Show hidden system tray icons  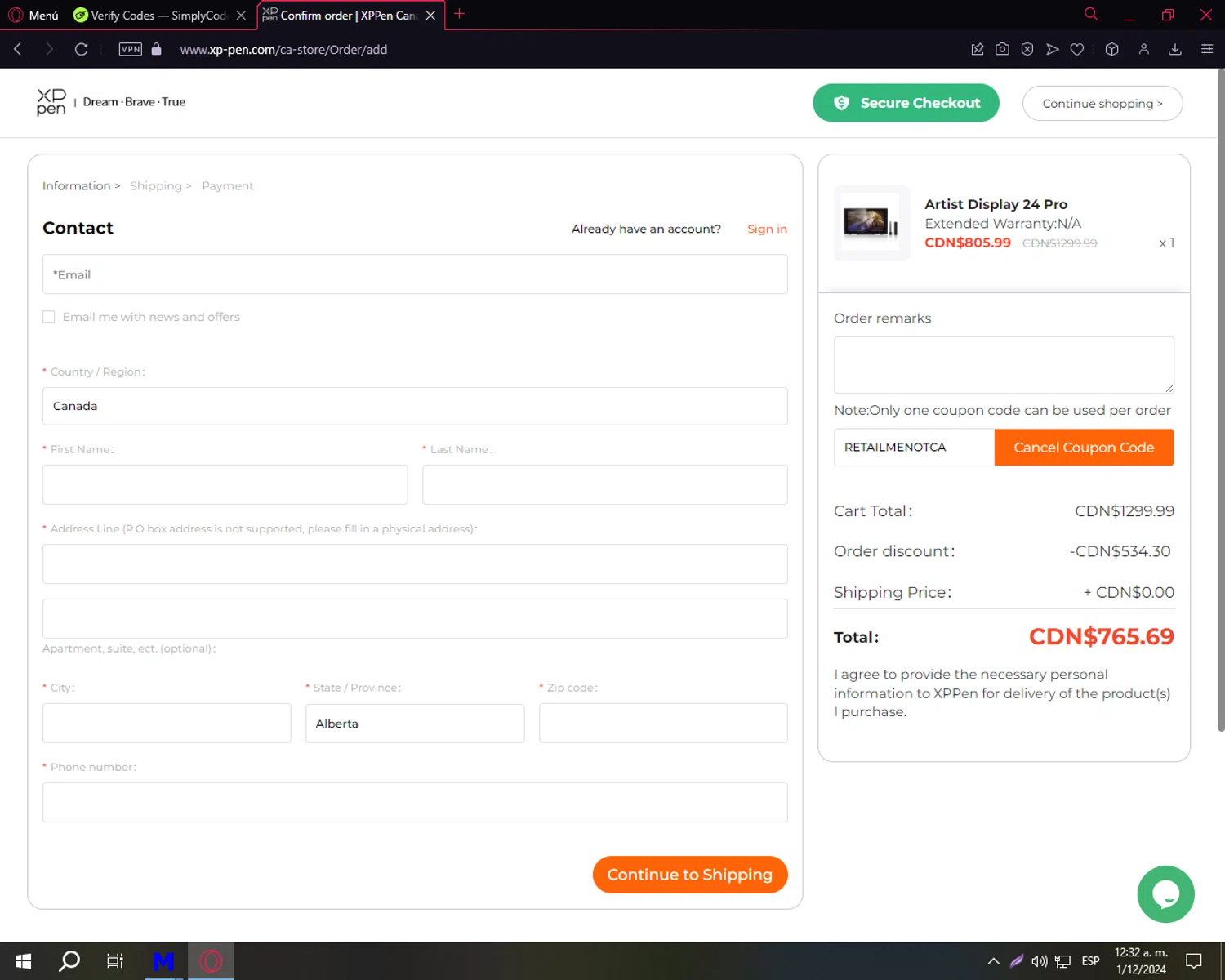tap(993, 961)
